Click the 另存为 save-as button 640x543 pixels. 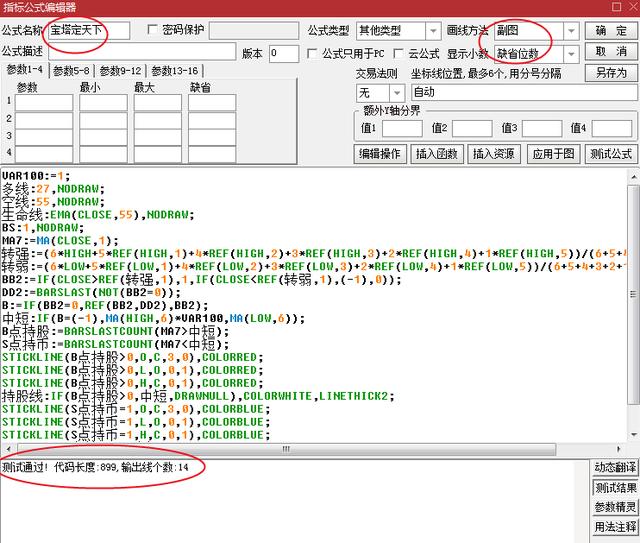(611, 73)
